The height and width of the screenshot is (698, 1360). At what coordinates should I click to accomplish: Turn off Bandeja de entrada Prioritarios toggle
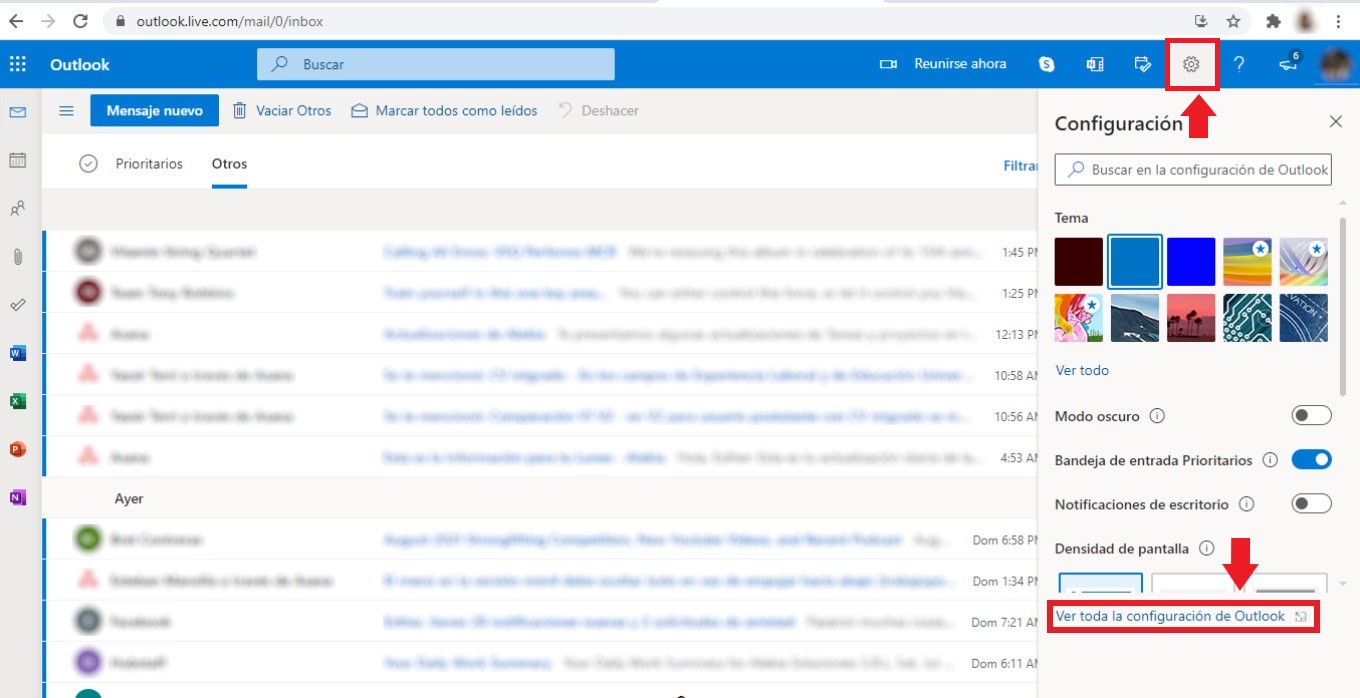coord(1311,460)
